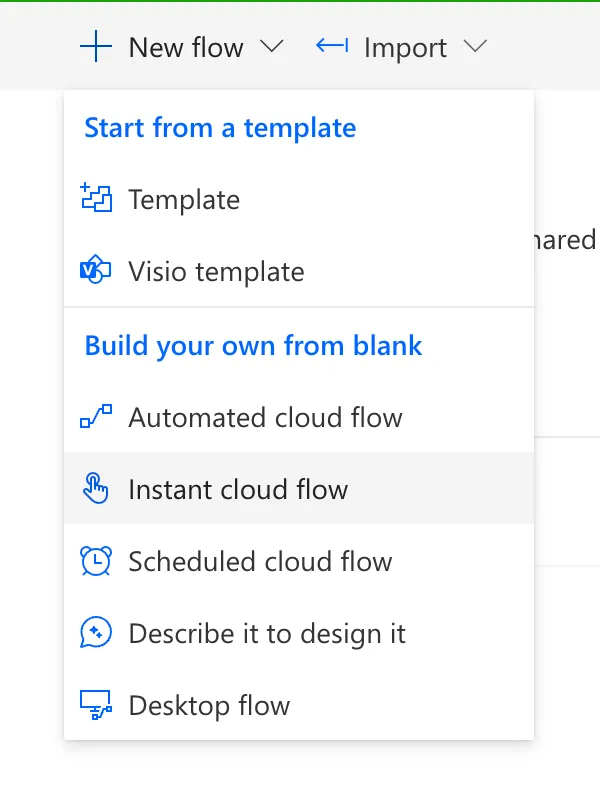Select Visio template menu entry

[216, 272]
